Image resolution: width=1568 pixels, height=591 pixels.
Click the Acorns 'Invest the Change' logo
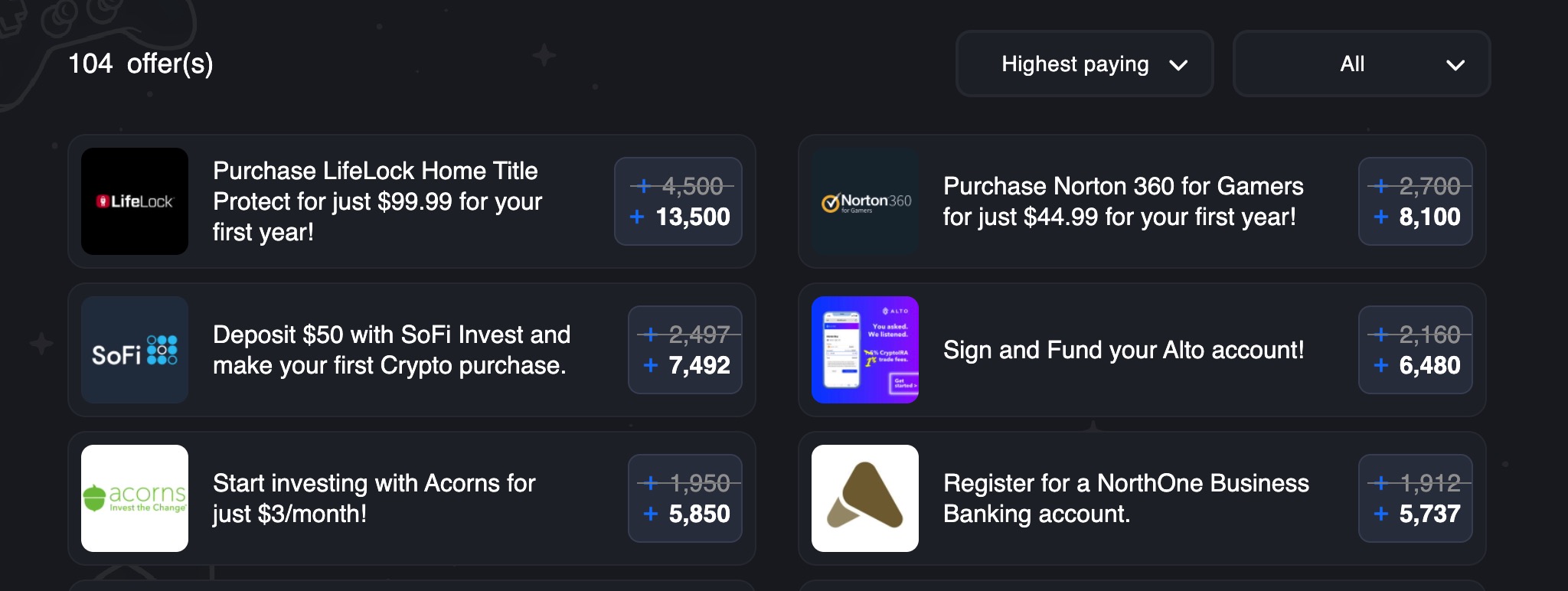click(x=134, y=498)
